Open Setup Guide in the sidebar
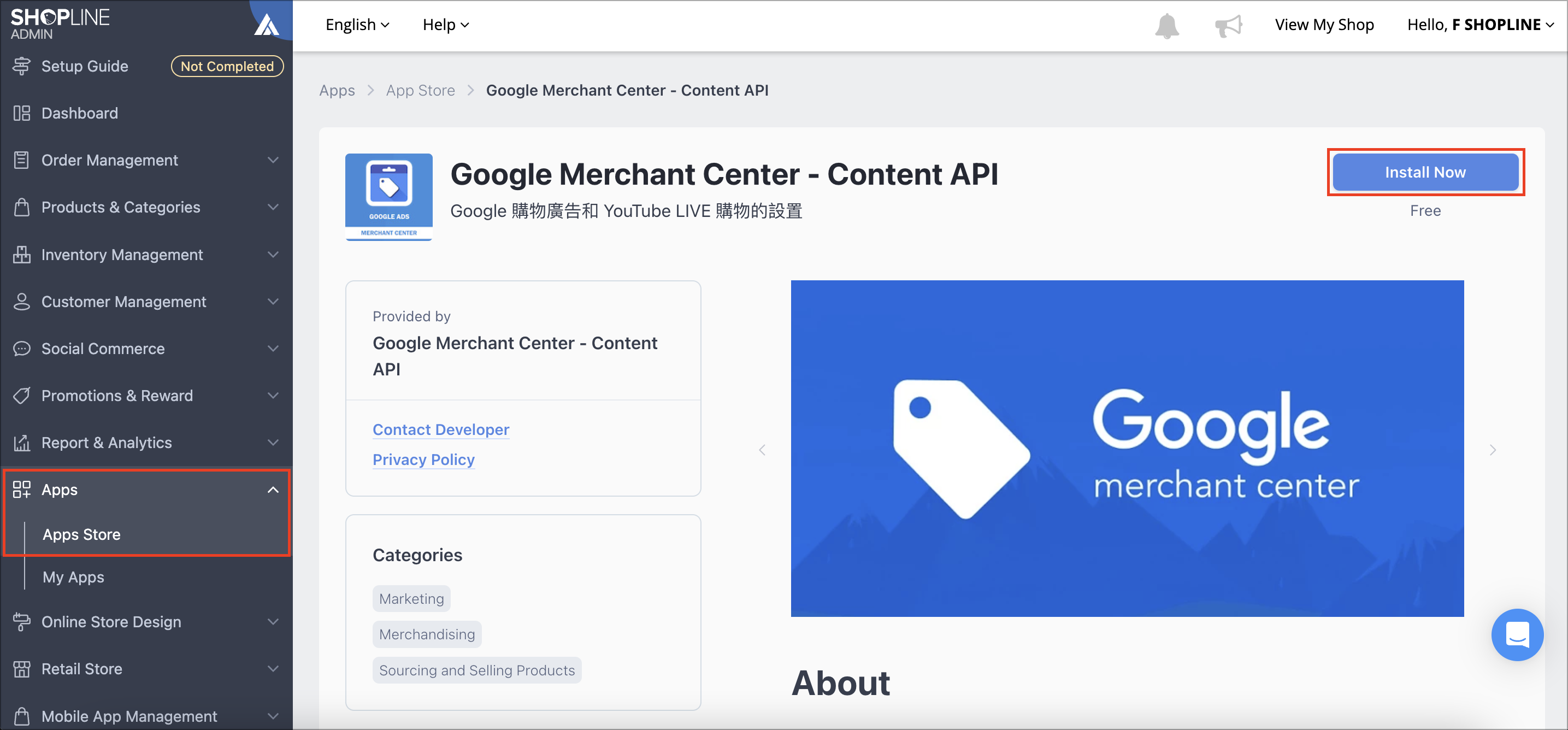This screenshot has width=1568, height=730. (85, 66)
